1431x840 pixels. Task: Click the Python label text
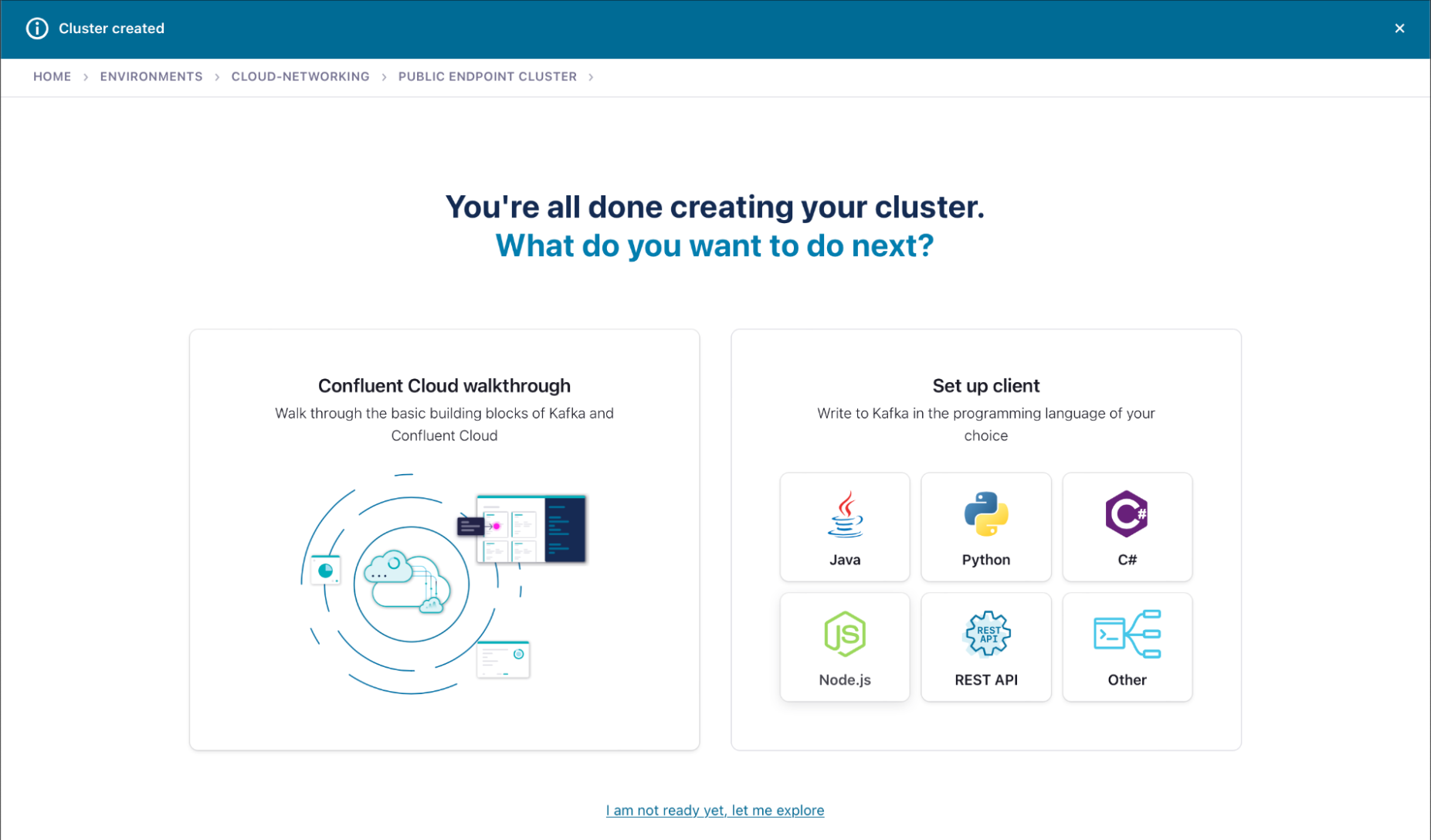986,560
